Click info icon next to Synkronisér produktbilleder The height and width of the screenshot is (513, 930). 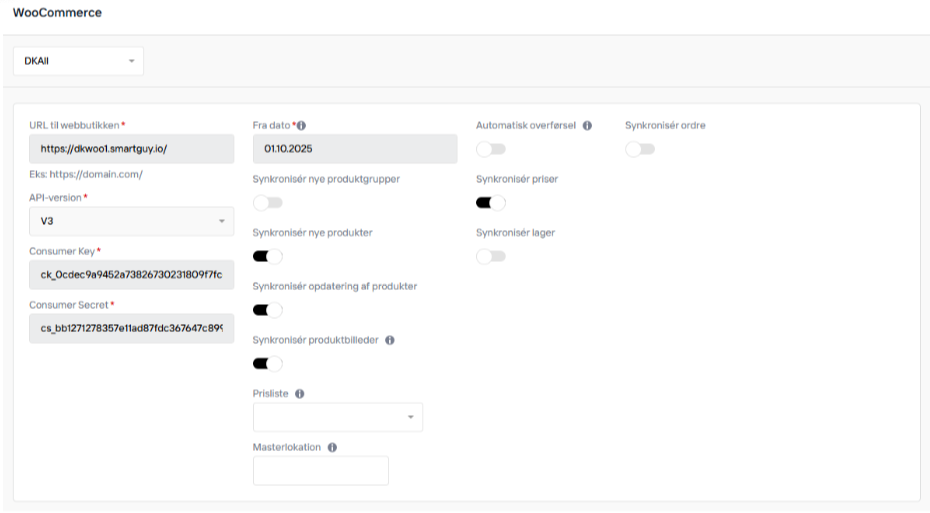click(x=390, y=340)
